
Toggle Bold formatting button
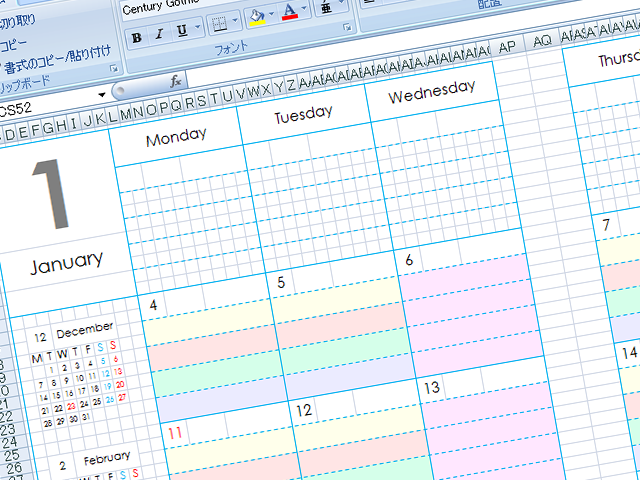[137, 38]
